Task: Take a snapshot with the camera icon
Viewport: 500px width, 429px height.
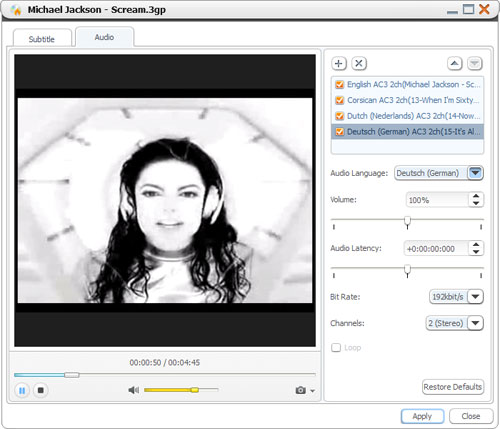Action: click(x=300, y=390)
